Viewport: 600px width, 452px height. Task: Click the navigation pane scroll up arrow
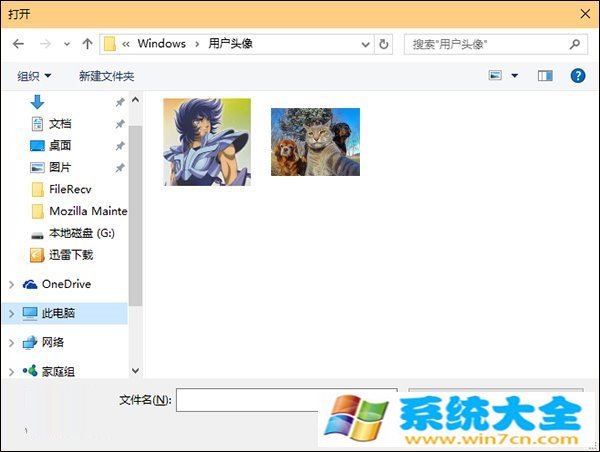[x=135, y=100]
